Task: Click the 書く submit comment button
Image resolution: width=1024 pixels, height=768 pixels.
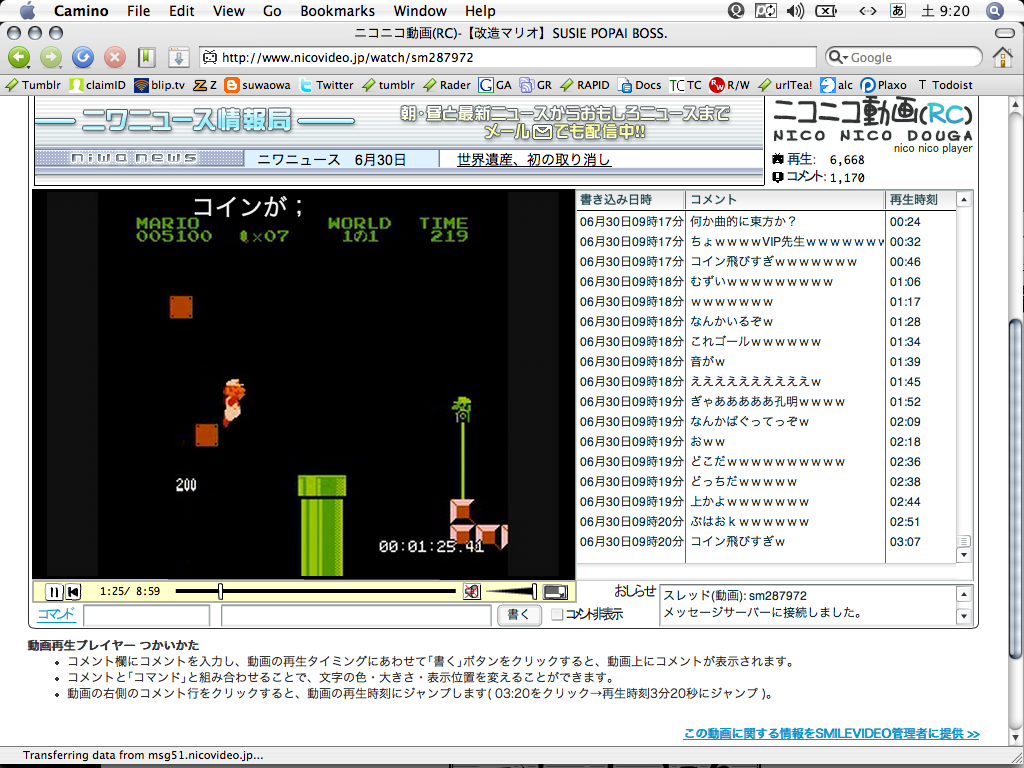Action: click(x=519, y=615)
